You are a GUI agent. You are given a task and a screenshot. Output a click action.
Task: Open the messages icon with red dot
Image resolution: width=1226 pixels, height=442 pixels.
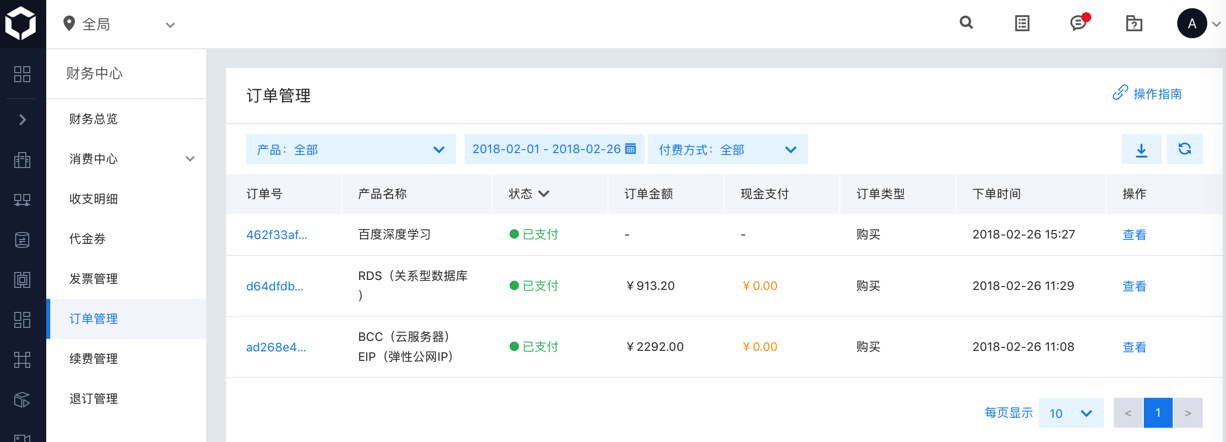1078,23
